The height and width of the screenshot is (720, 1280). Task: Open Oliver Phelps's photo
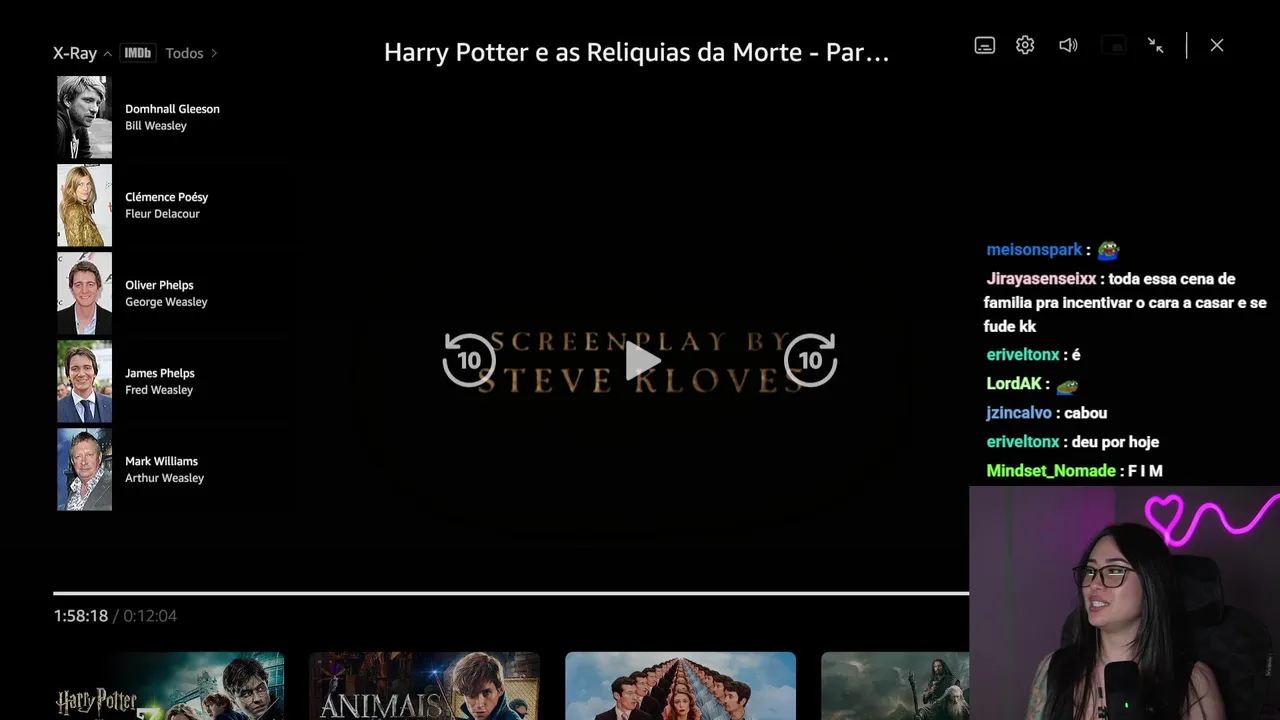84,293
